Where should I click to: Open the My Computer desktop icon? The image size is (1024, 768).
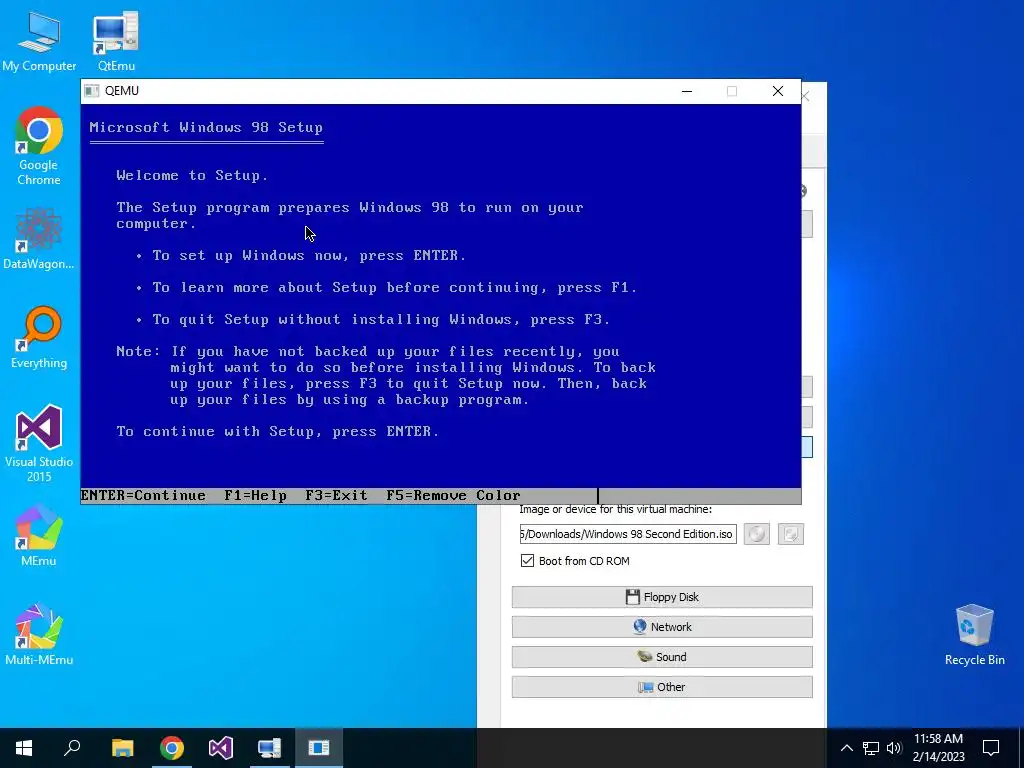(x=39, y=42)
